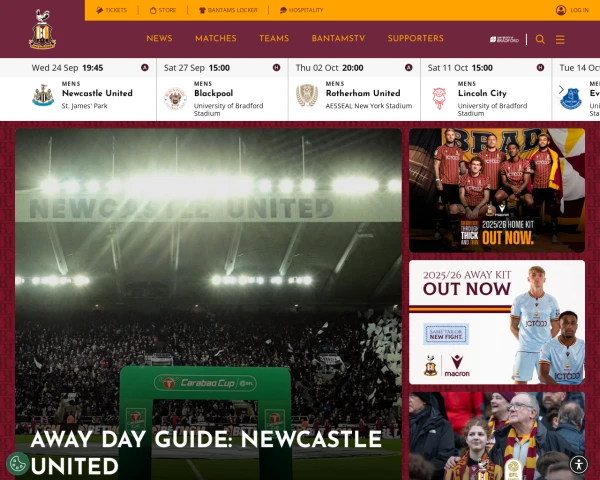Open the Supporters navigation menu
Viewport: 600px width, 480px height.
point(416,39)
